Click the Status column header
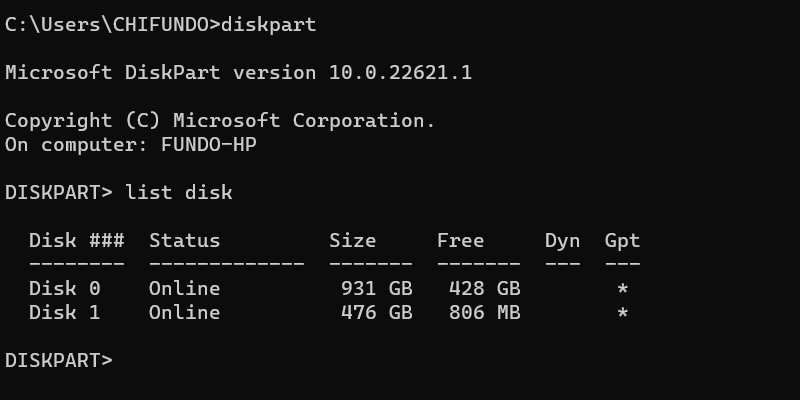 pyautogui.click(x=184, y=240)
